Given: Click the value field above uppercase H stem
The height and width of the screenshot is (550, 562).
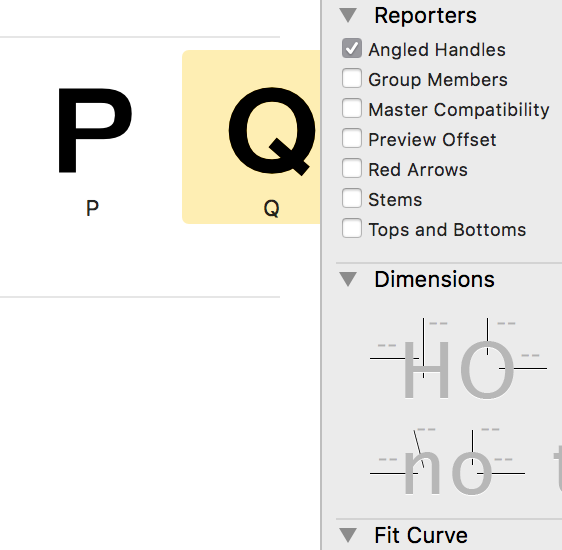Looking at the screenshot, I should click(x=438, y=323).
